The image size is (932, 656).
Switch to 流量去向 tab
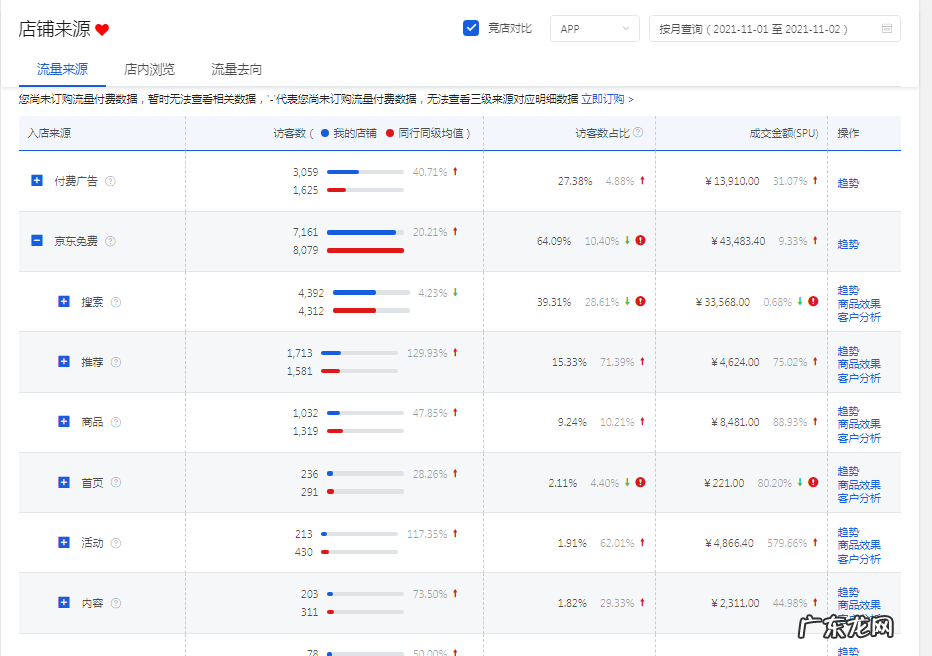(236, 69)
